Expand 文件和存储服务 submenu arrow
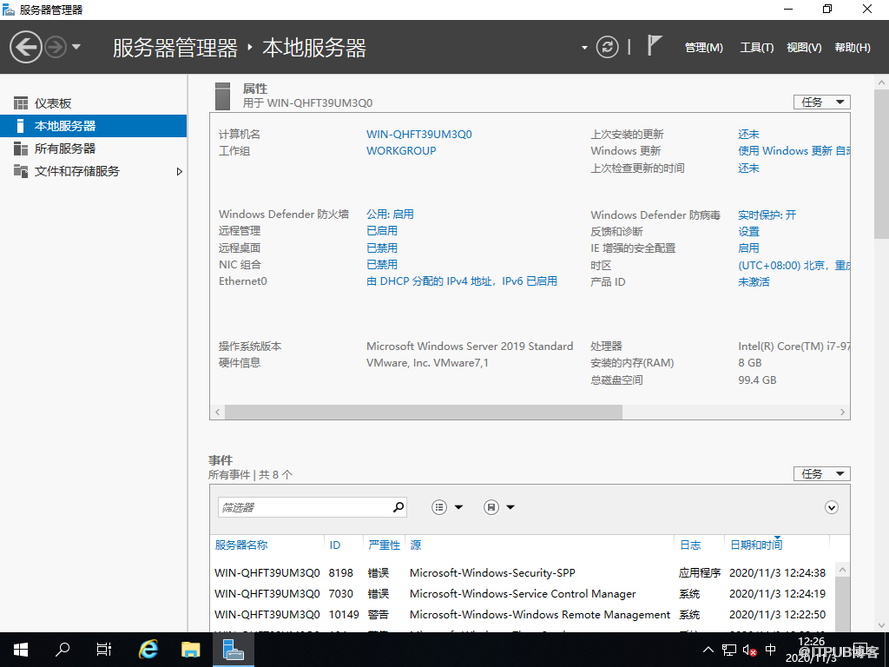The image size is (889, 667). point(179,171)
